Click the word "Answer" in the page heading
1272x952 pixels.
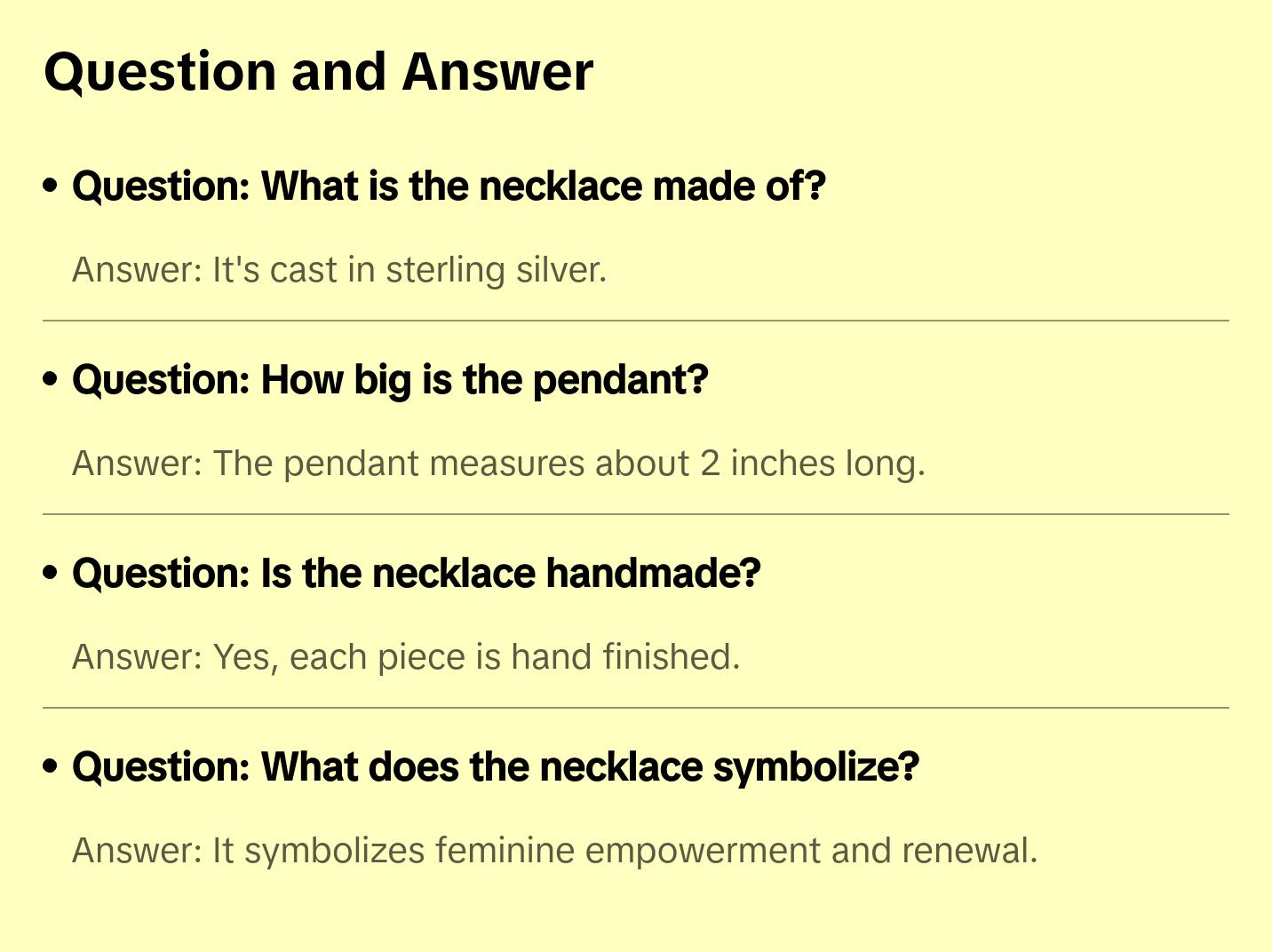pos(497,71)
